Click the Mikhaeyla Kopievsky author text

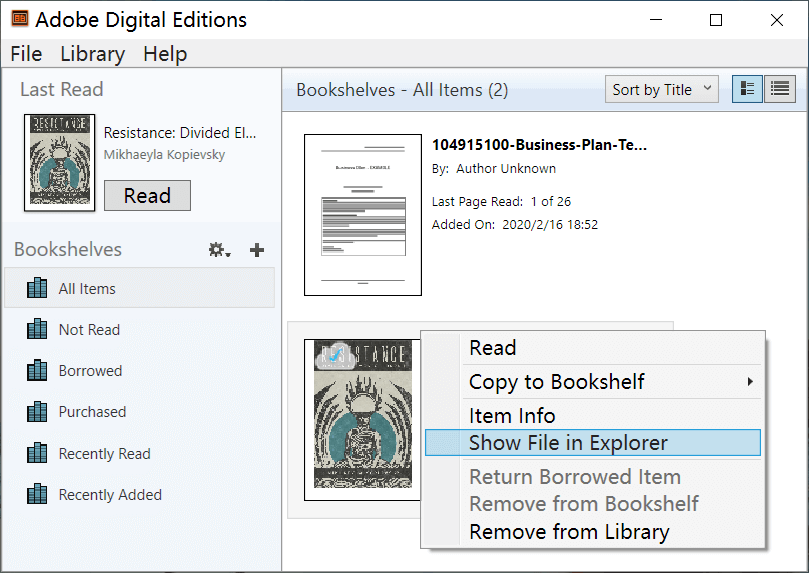164,155
